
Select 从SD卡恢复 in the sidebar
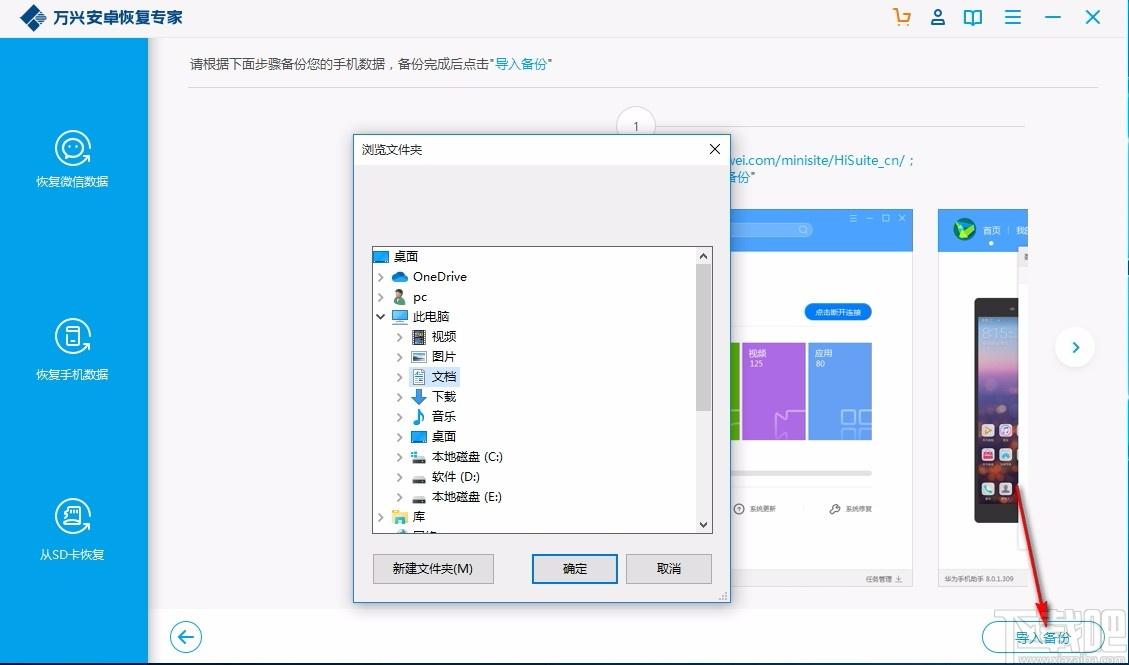click(x=72, y=532)
